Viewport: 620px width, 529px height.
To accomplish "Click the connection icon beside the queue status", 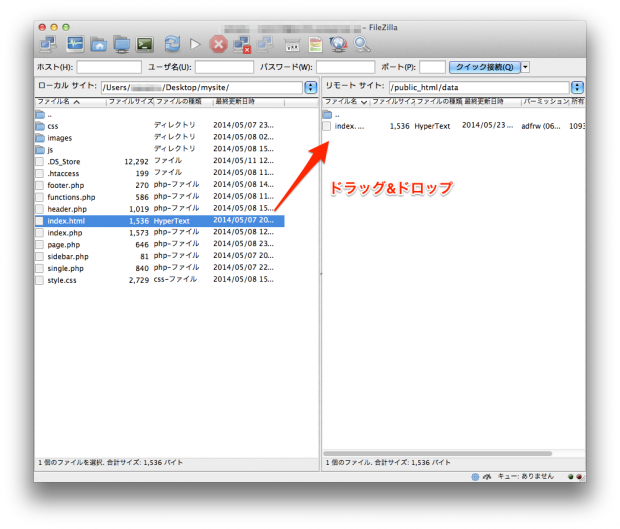I will click(487, 477).
